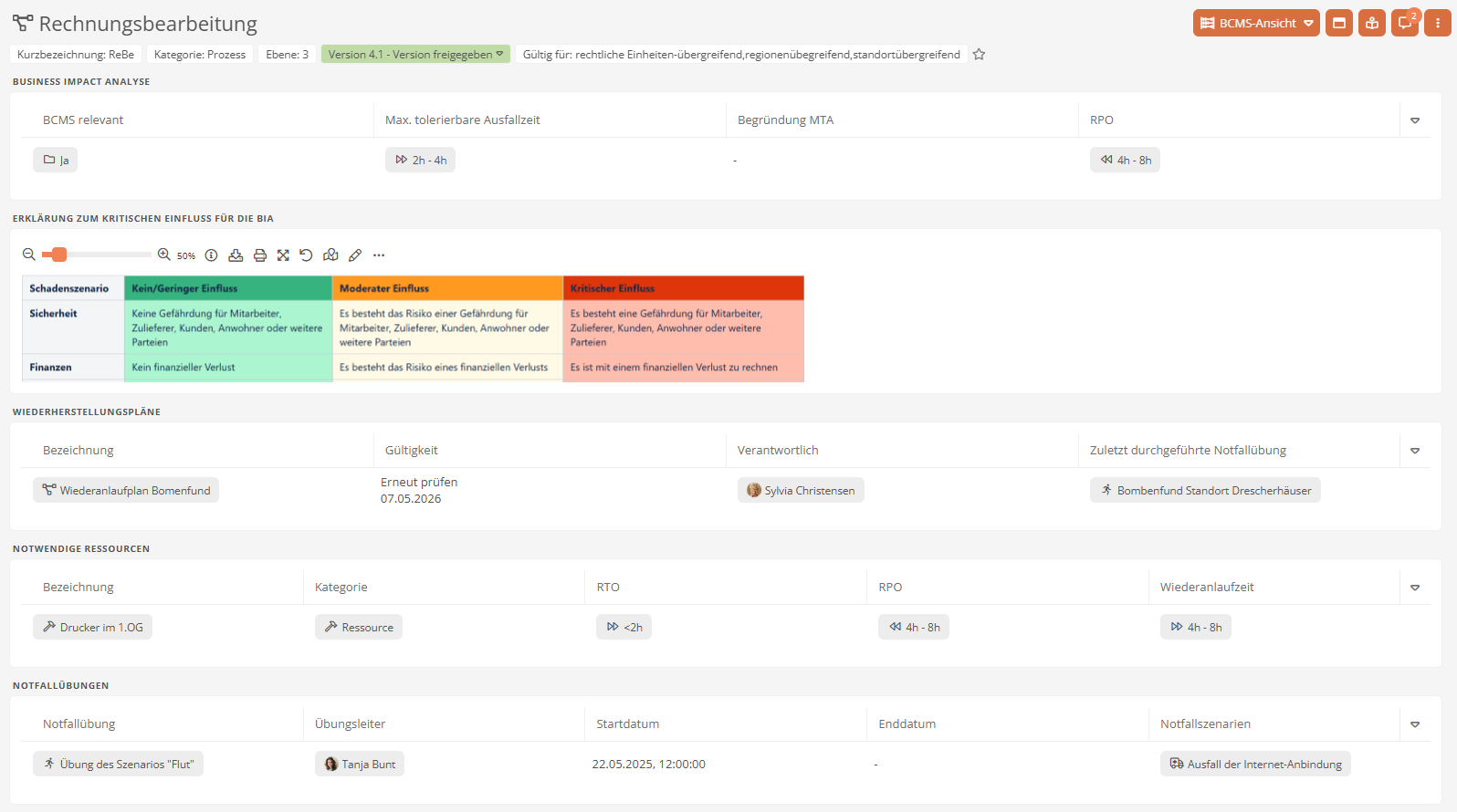Open Sylvia Christensen's profile chip
This screenshot has width=1457, height=812.
pos(801,490)
